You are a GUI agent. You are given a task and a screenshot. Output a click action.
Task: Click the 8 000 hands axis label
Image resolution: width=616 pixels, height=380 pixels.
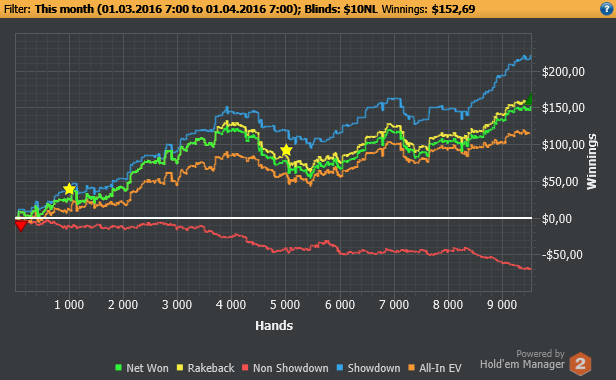(x=448, y=305)
